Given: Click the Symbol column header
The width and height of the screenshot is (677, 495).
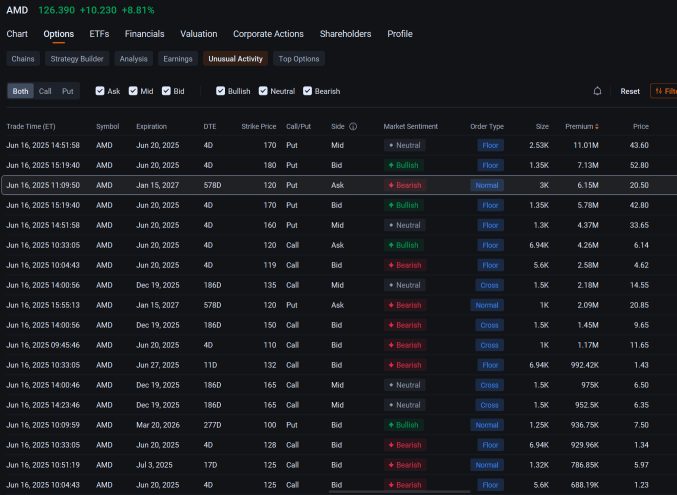Looking at the screenshot, I should point(108,127).
